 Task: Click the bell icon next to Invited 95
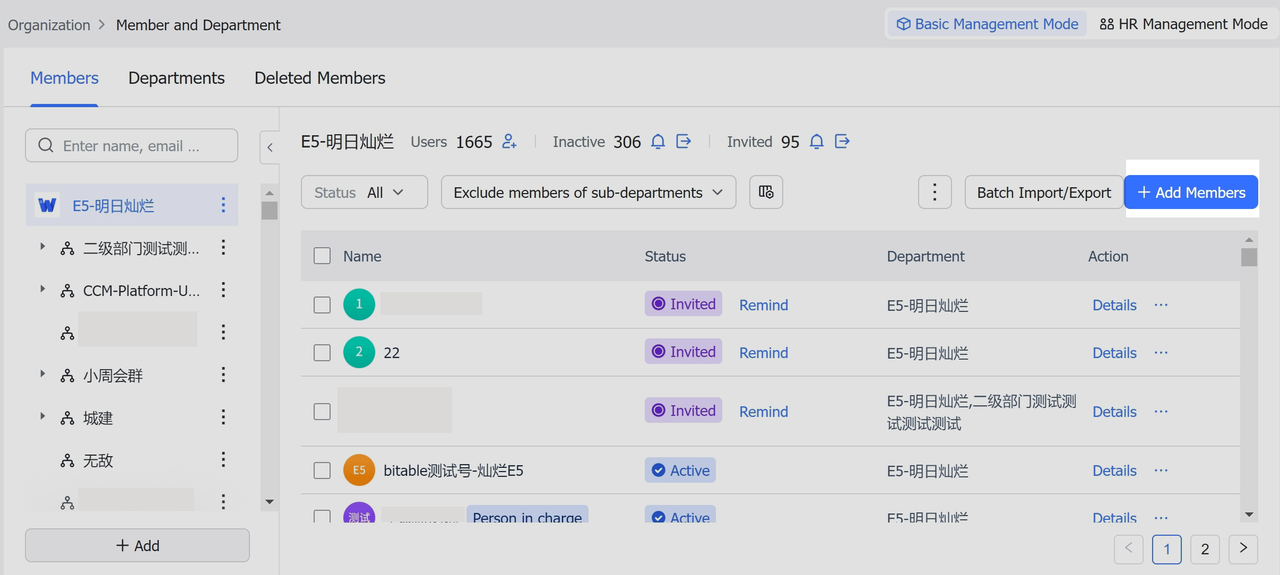pyautogui.click(x=817, y=142)
